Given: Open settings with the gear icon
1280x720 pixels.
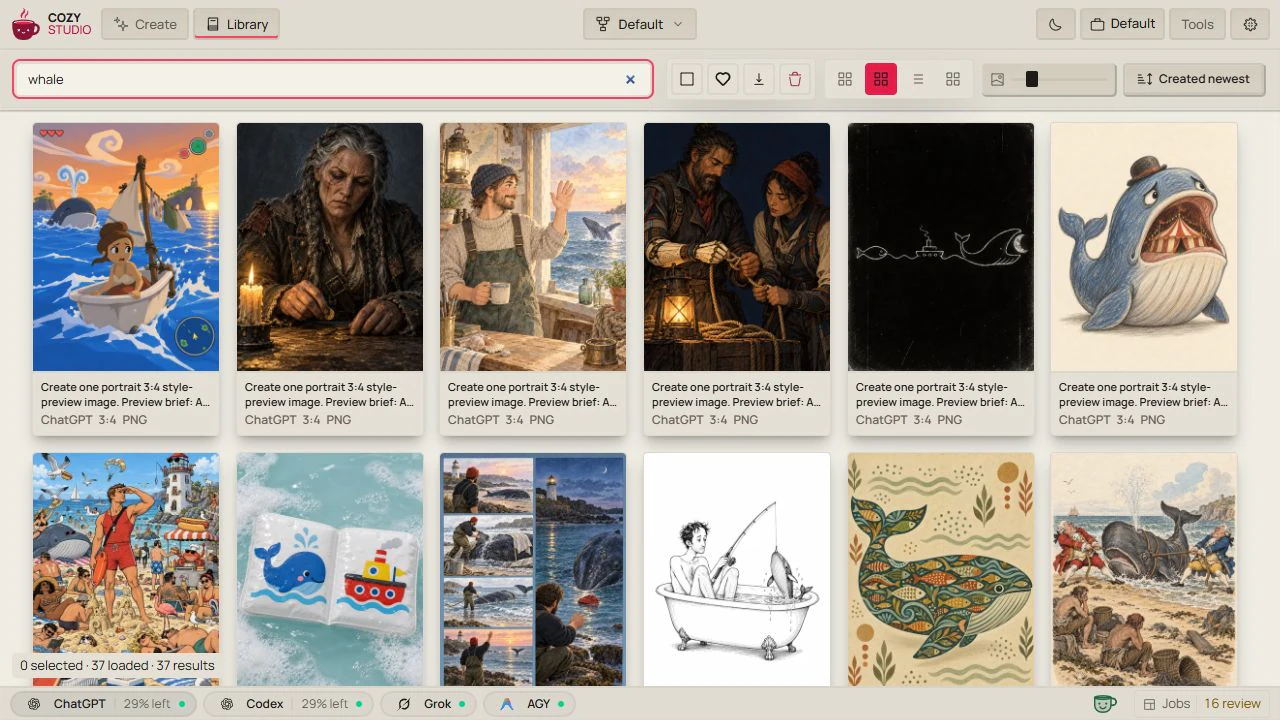Looking at the screenshot, I should pos(1250,24).
